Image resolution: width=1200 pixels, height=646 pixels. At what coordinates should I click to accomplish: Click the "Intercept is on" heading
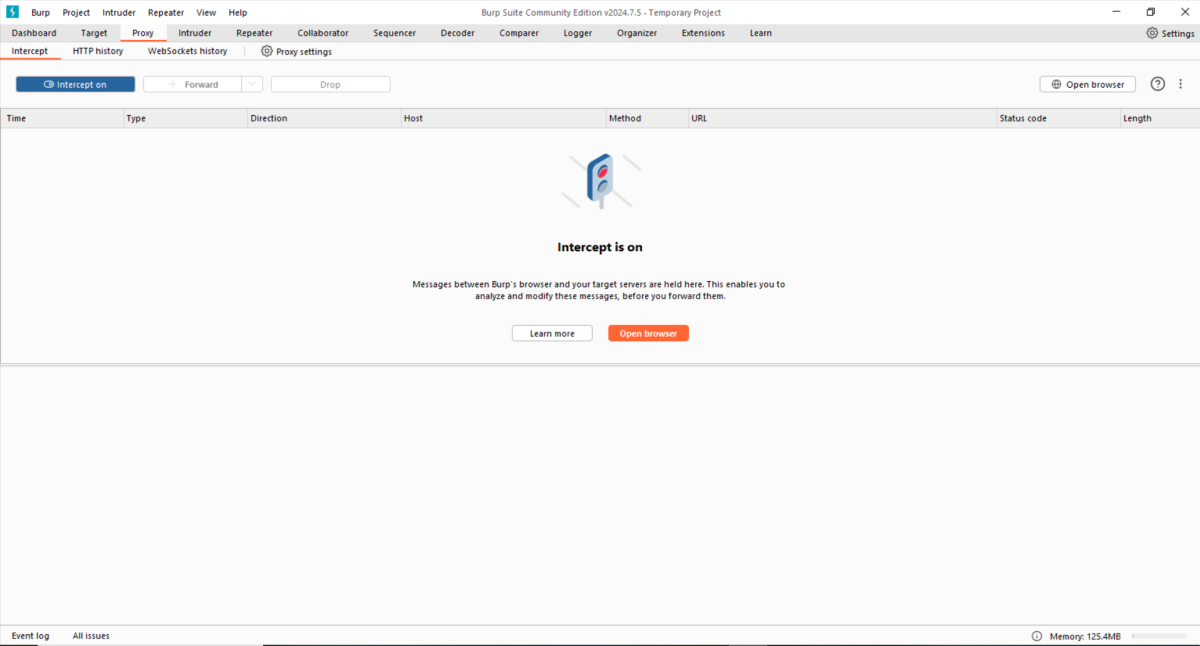(600, 247)
